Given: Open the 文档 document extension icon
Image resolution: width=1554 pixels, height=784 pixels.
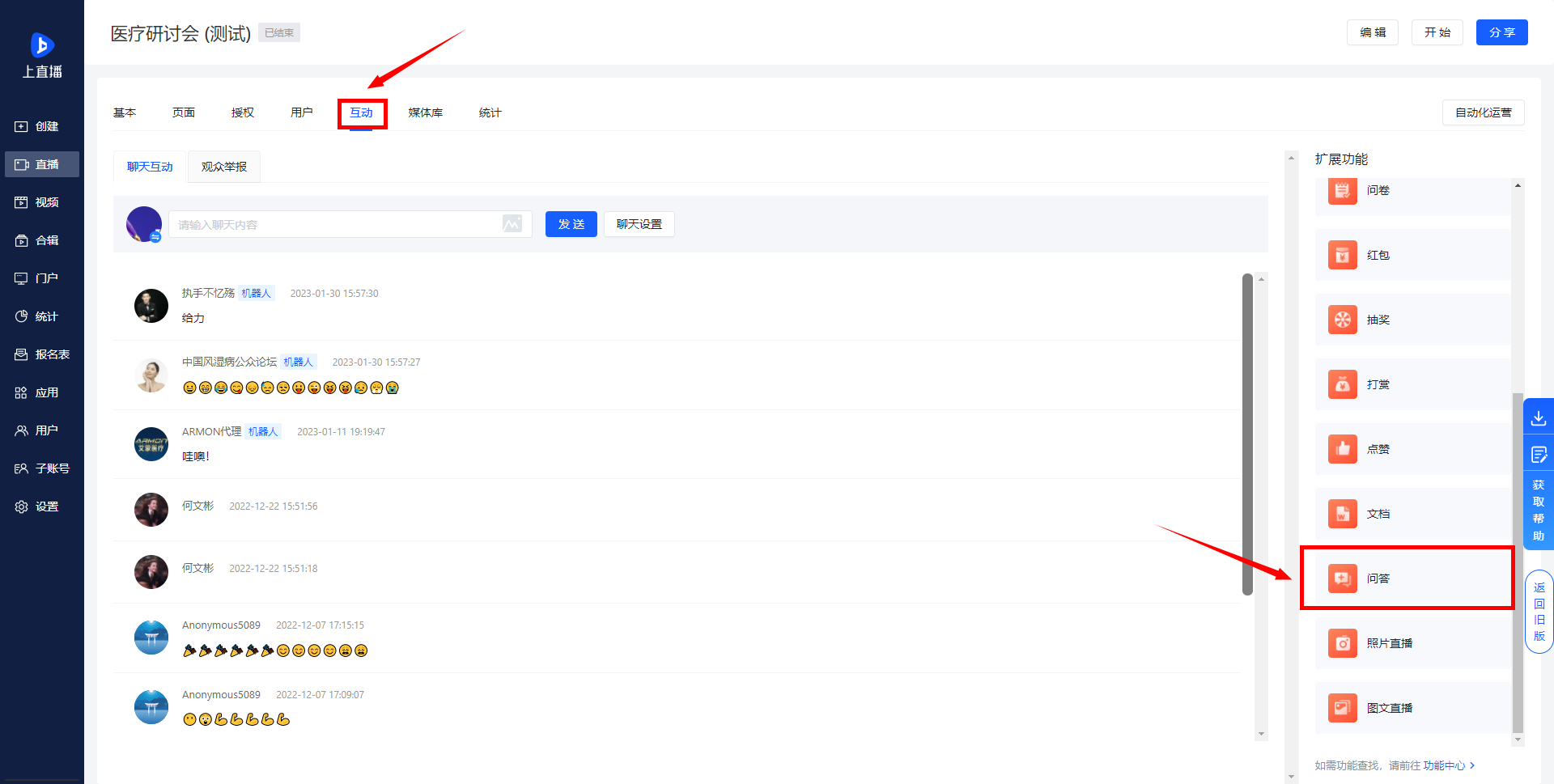Looking at the screenshot, I should pos(1342,514).
